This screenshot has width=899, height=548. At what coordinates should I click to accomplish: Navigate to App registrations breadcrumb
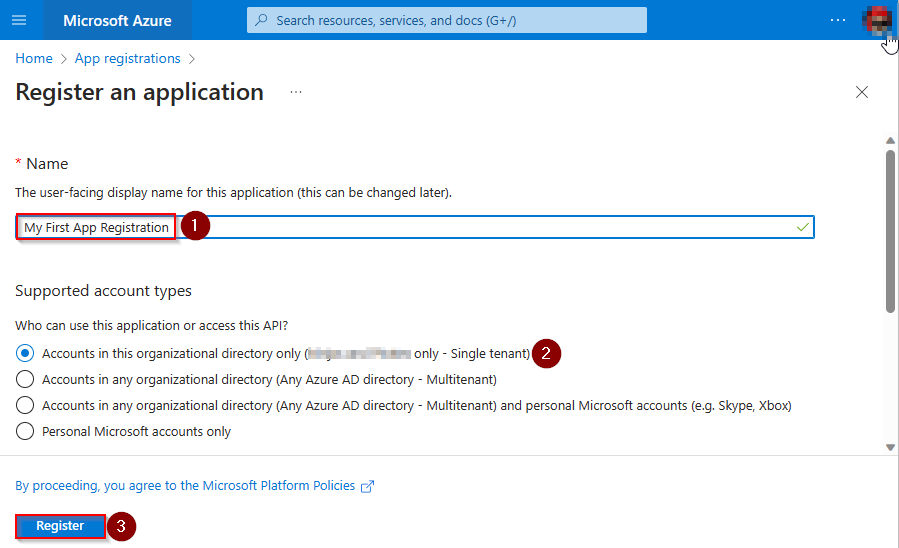click(127, 58)
